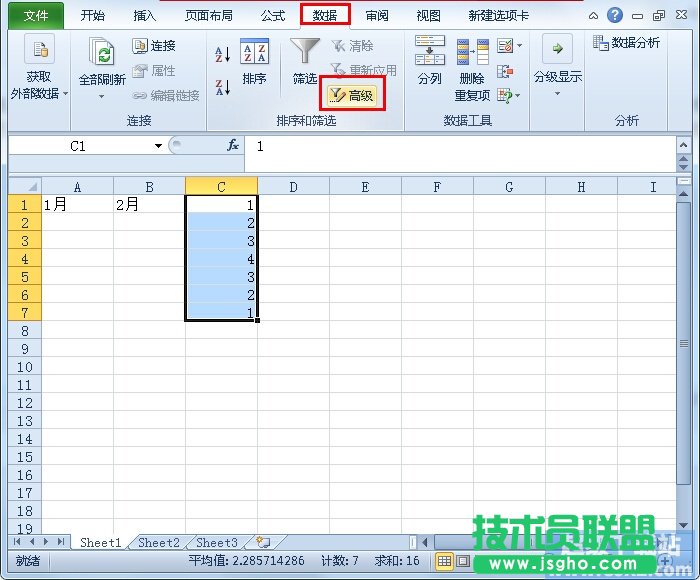Open Data Analysis (数据分析)
The height and width of the screenshot is (580, 700).
pyautogui.click(x=626, y=43)
